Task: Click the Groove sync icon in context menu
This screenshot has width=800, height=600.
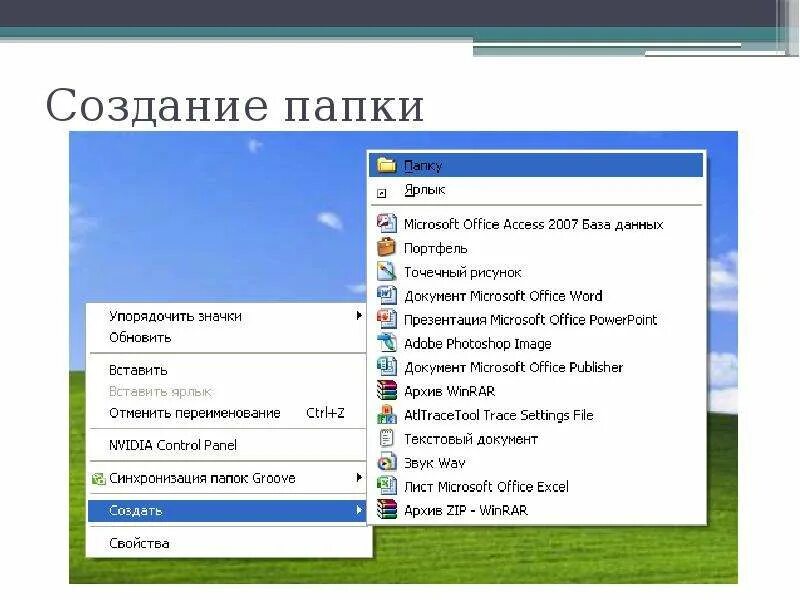Action: tap(98, 479)
